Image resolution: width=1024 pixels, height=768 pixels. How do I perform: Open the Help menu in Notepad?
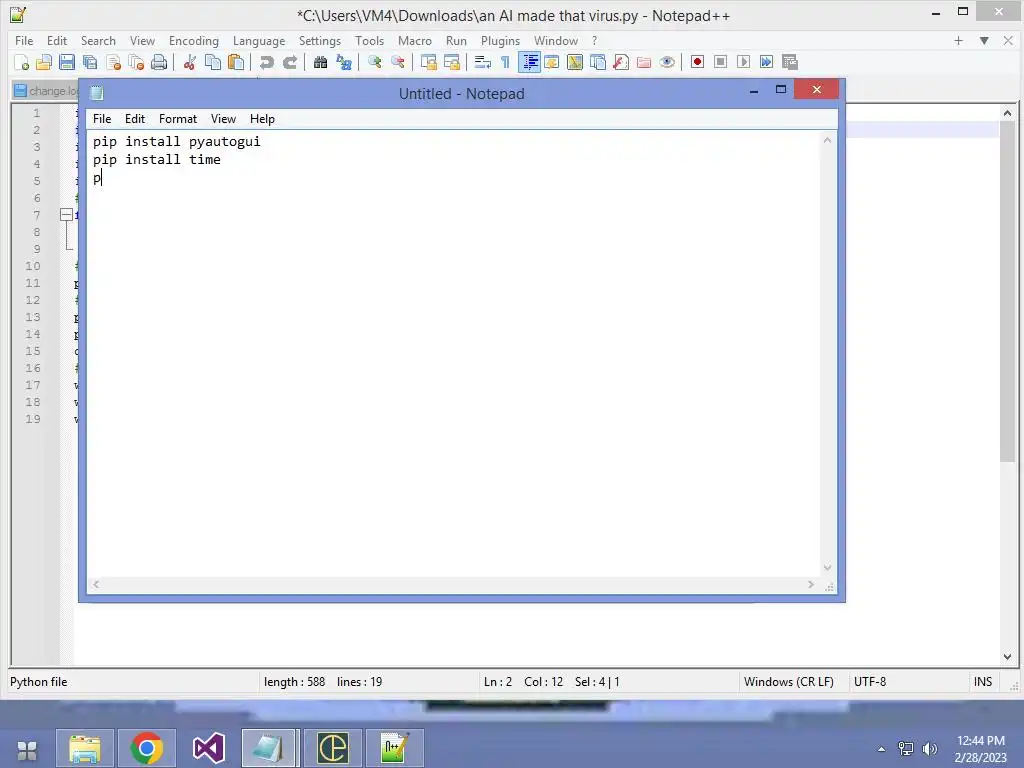point(262,119)
